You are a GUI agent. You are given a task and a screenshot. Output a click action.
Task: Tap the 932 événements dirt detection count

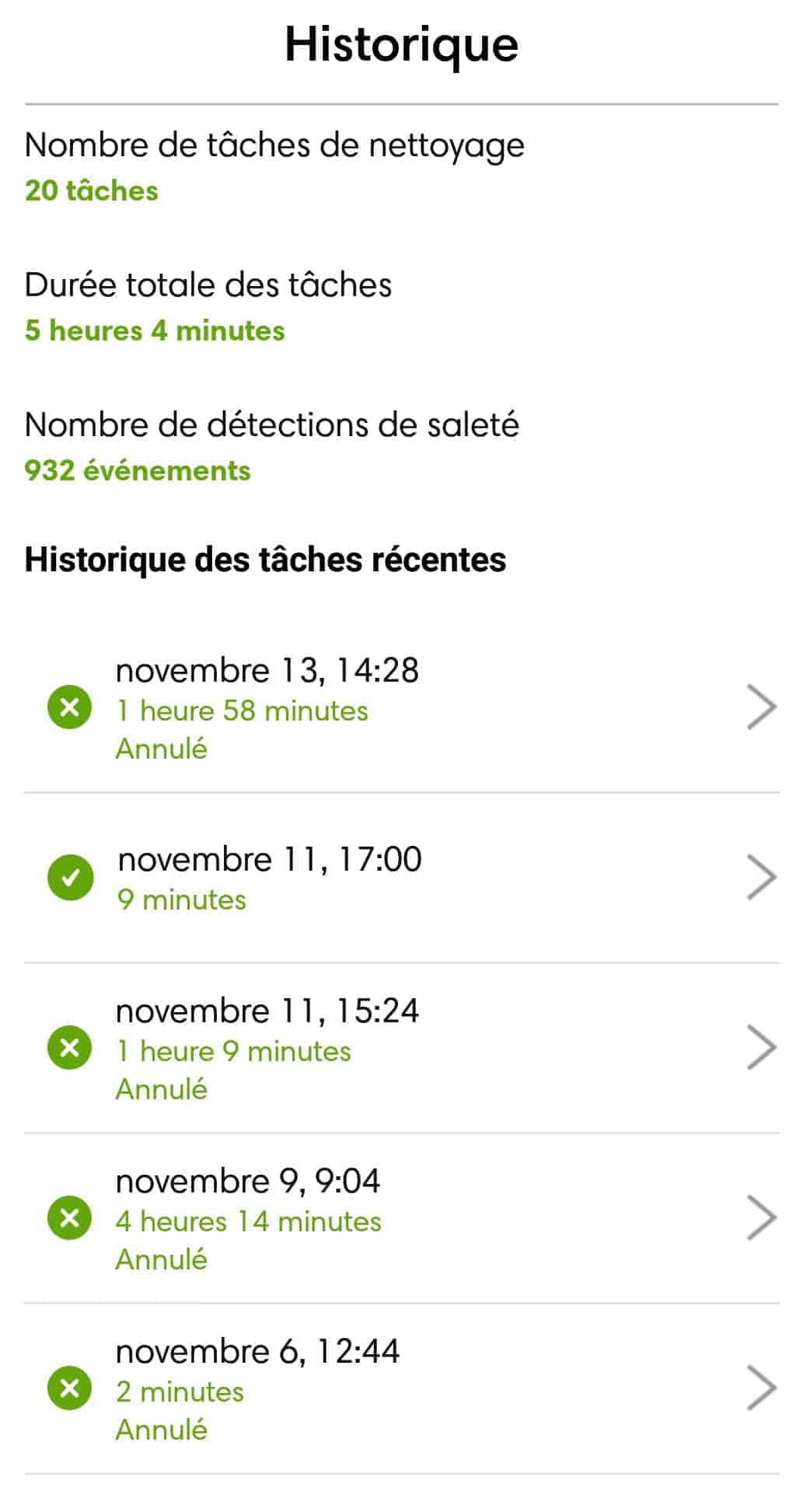(x=138, y=471)
